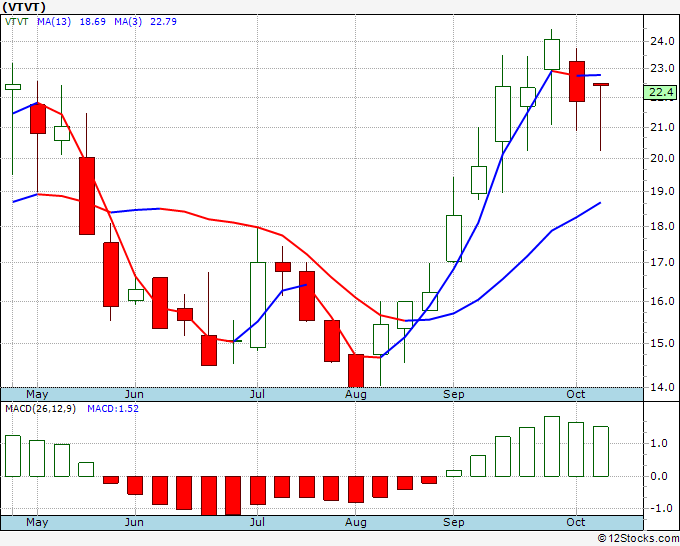The image size is (680, 546).
Task: Click the 21.0 price axis label
Action: [x=662, y=127]
